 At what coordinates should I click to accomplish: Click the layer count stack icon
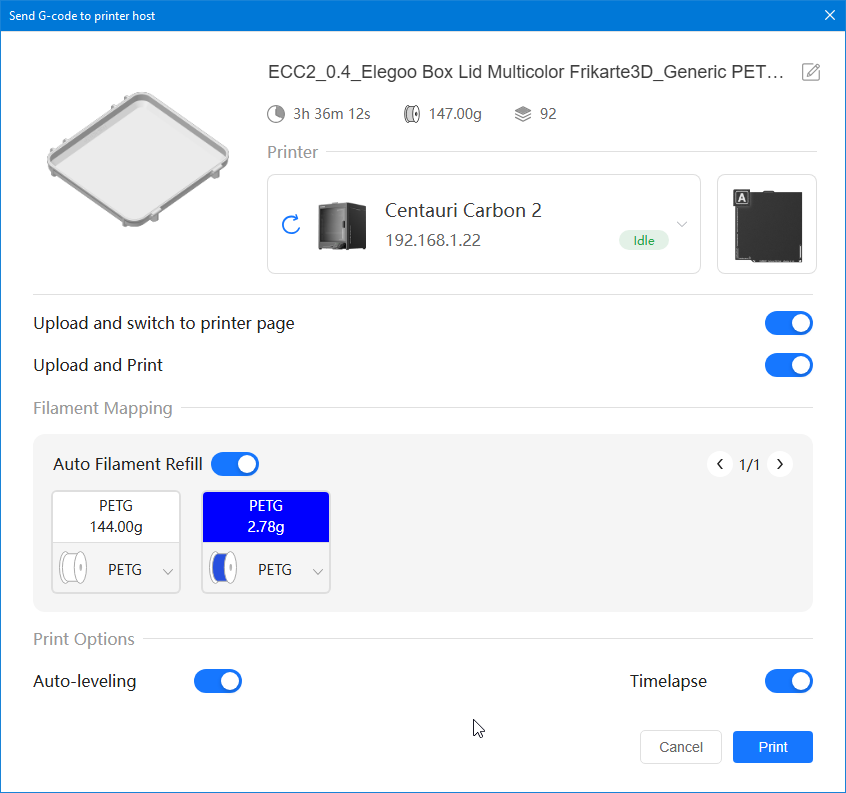(522, 114)
